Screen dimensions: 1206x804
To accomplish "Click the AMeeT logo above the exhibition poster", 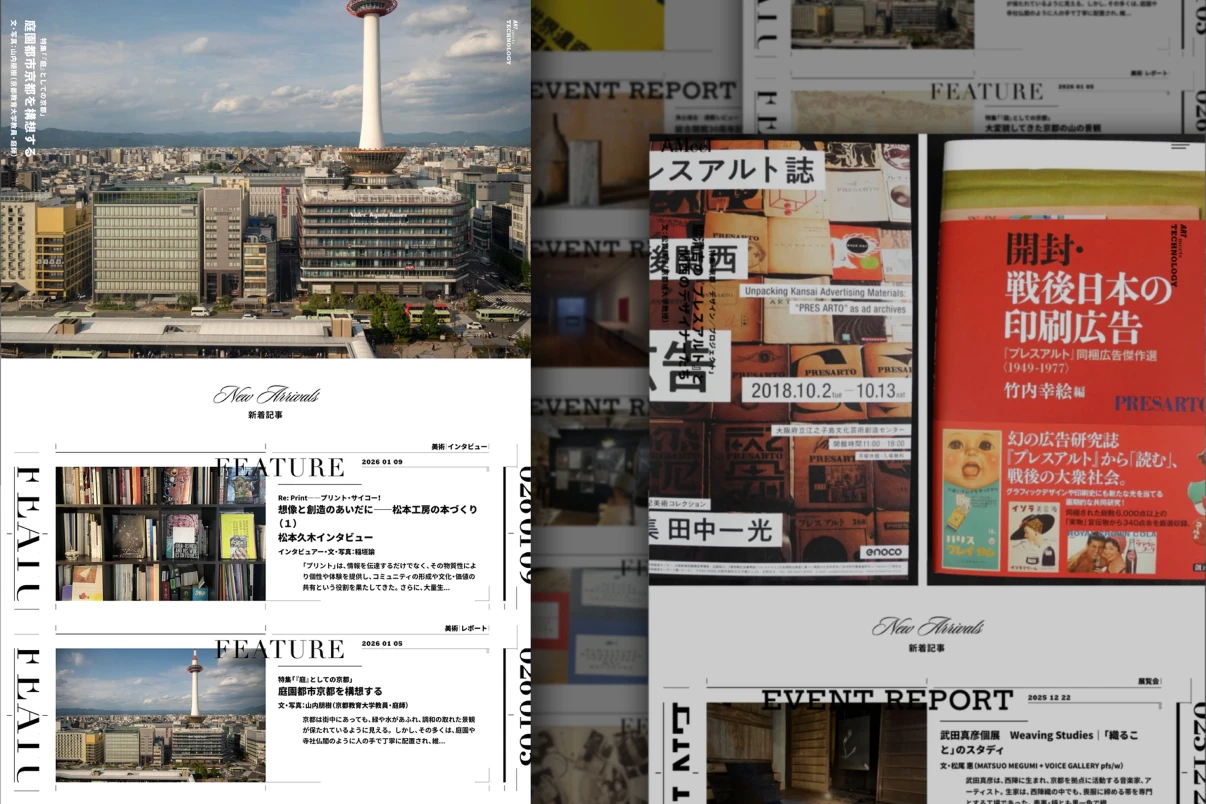I will [670, 146].
